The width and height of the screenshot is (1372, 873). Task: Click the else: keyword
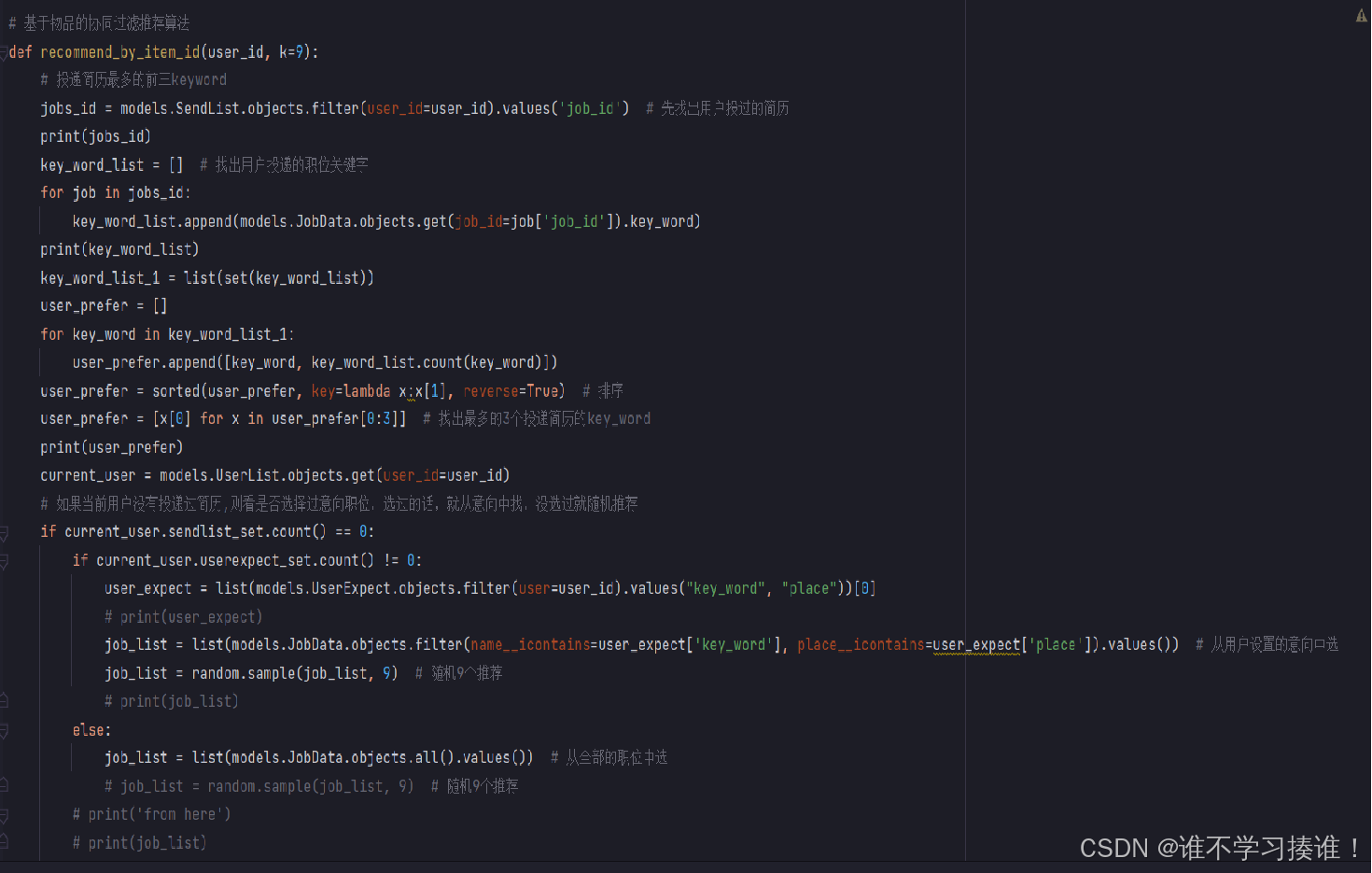pyautogui.click(x=91, y=730)
